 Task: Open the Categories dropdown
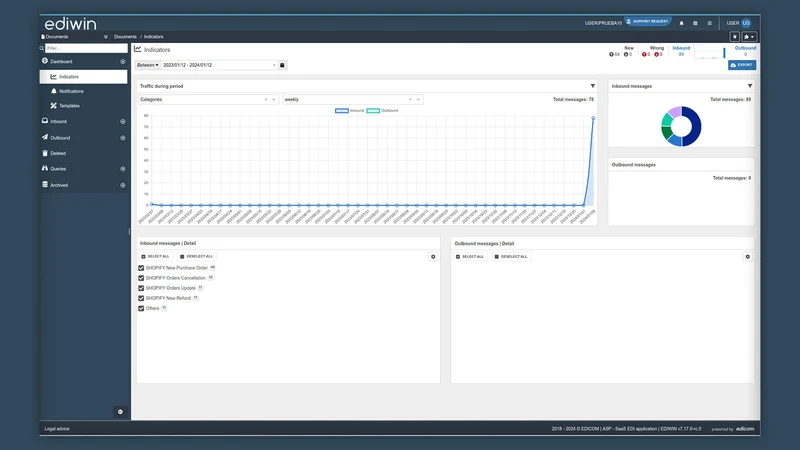point(208,99)
